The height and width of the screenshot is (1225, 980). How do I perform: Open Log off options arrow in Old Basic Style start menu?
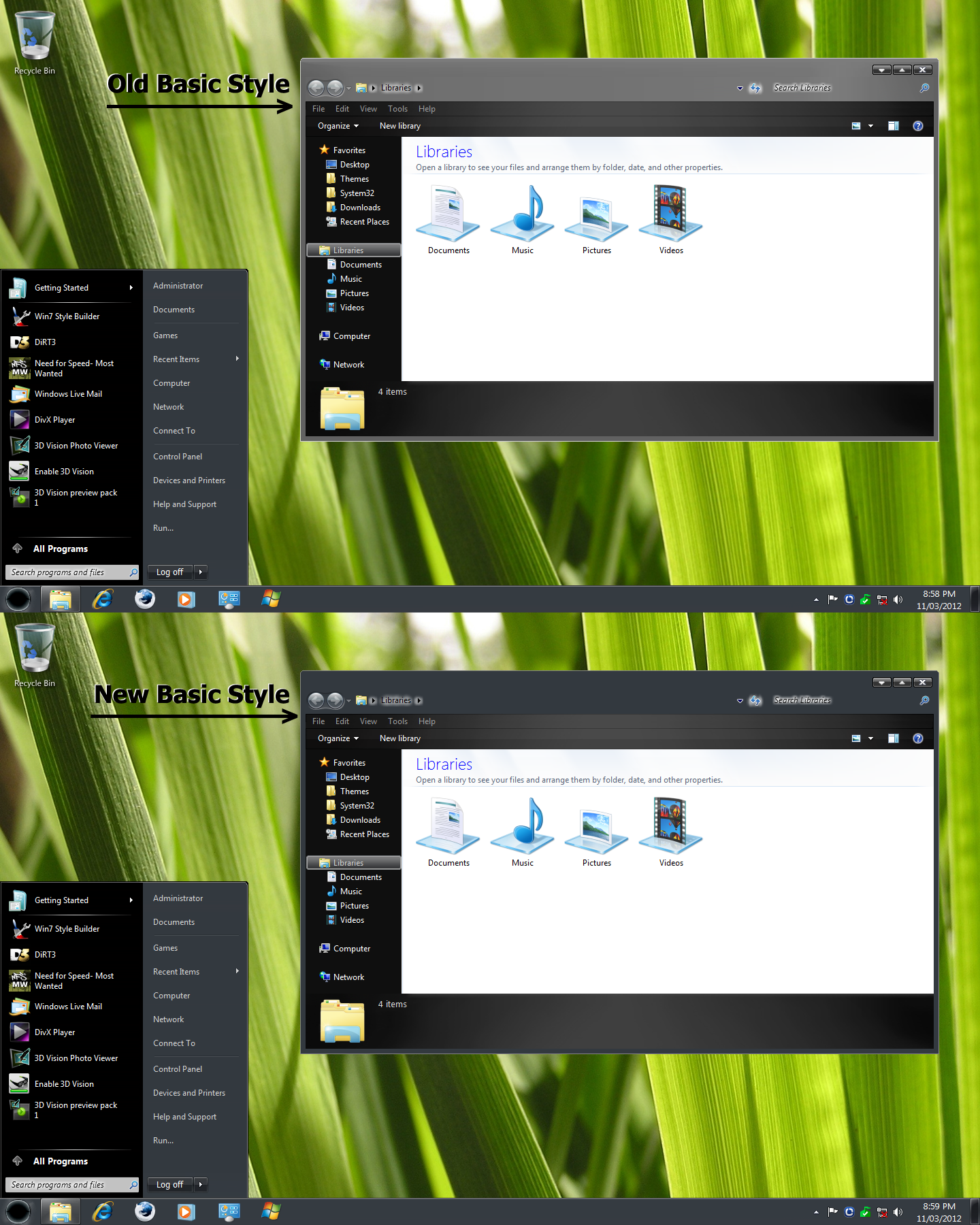(201, 572)
